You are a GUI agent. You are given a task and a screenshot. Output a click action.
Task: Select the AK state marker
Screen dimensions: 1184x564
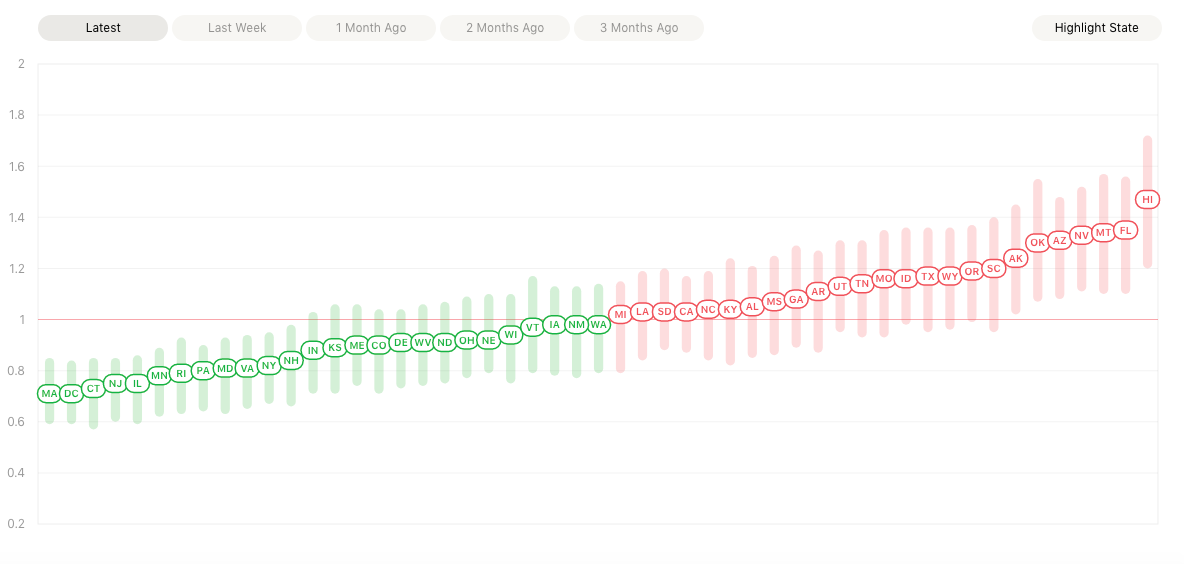pos(1016,259)
